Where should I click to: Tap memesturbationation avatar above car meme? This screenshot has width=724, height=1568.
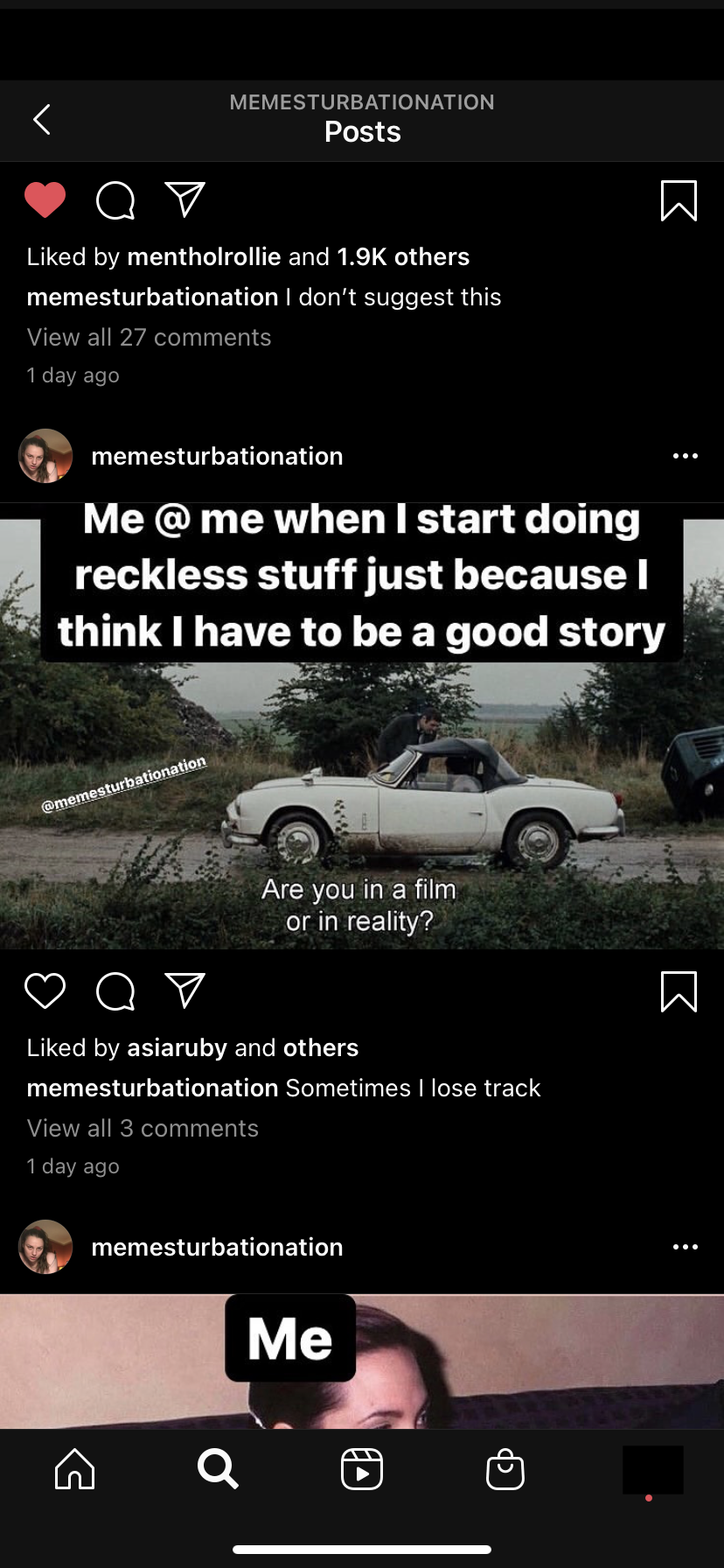click(x=45, y=456)
